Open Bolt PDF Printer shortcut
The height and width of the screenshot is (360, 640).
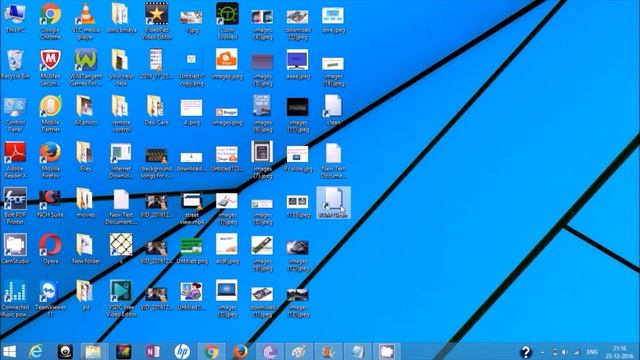[x=15, y=206]
